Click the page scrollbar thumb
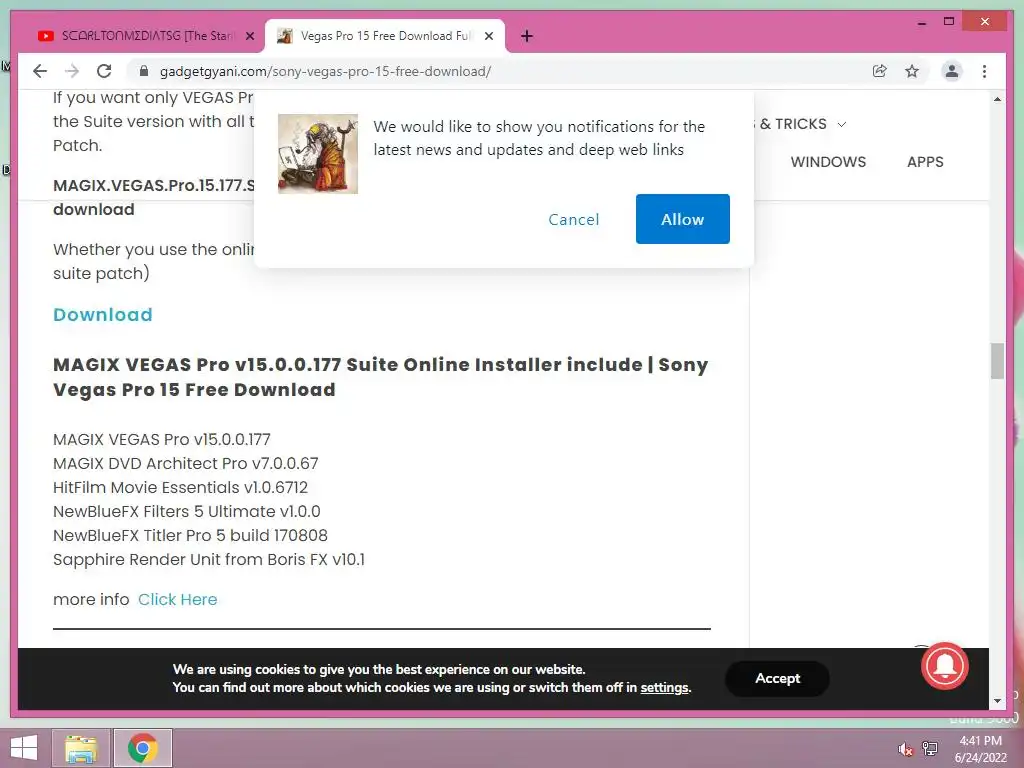The width and height of the screenshot is (1024, 768). [x=997, y=360]
